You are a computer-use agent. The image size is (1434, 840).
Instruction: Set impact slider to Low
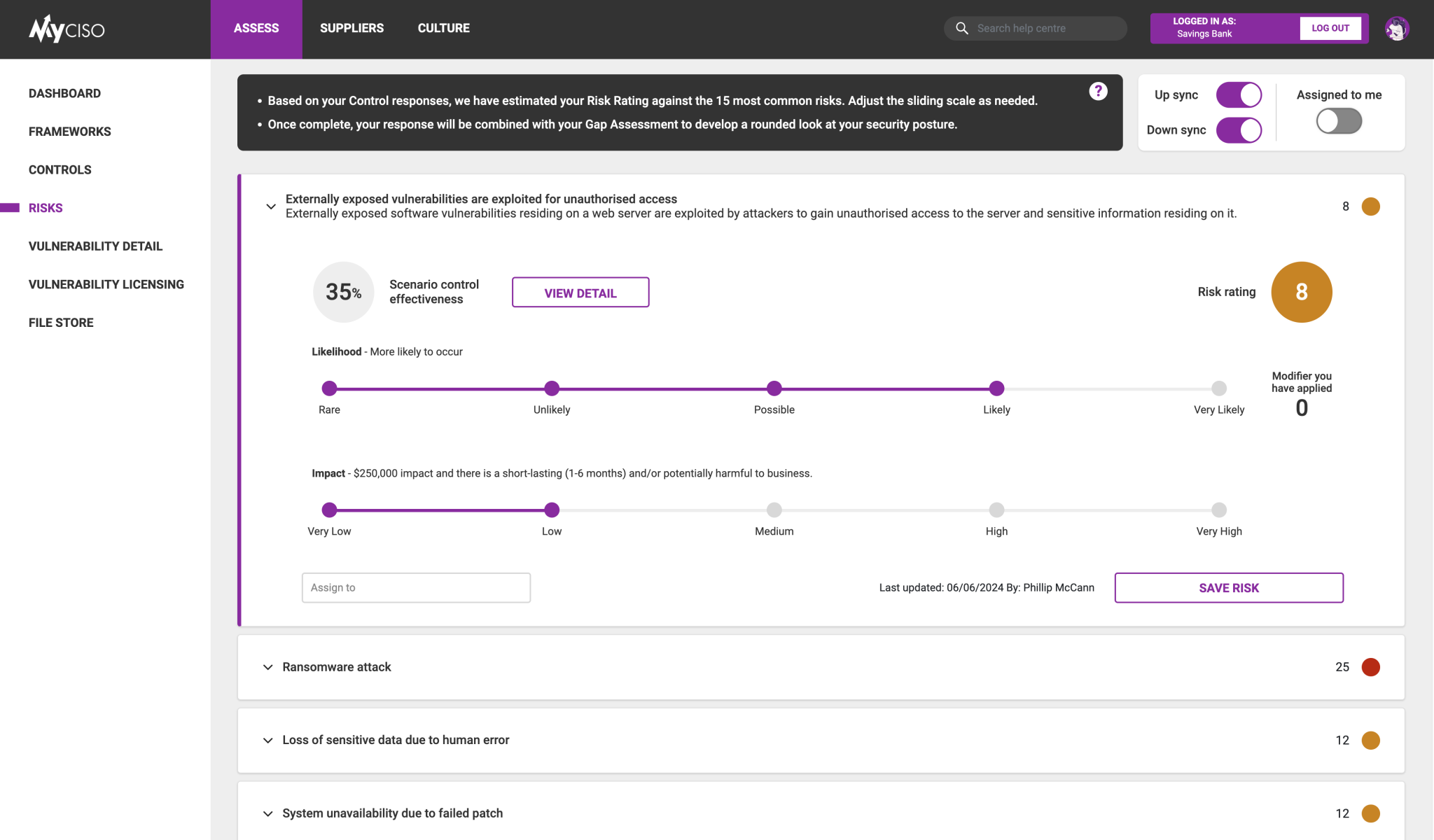[x=552, y=510]
